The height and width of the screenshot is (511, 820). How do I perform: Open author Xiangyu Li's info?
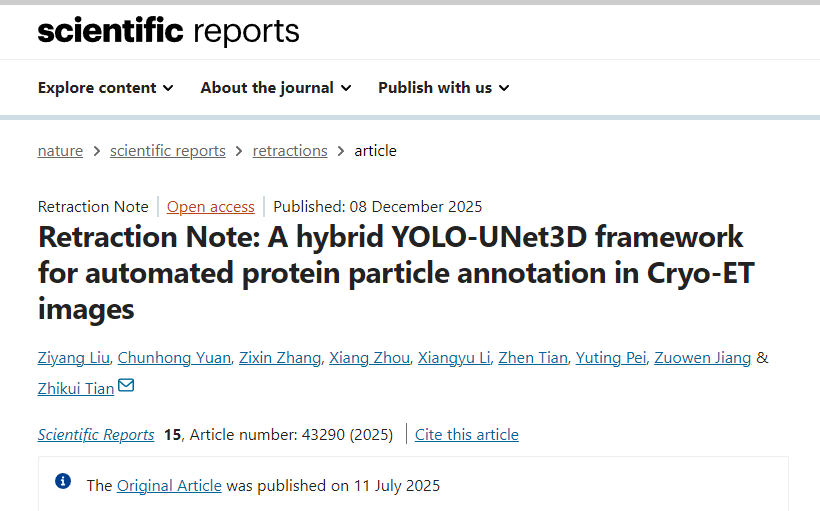[454, 358]
